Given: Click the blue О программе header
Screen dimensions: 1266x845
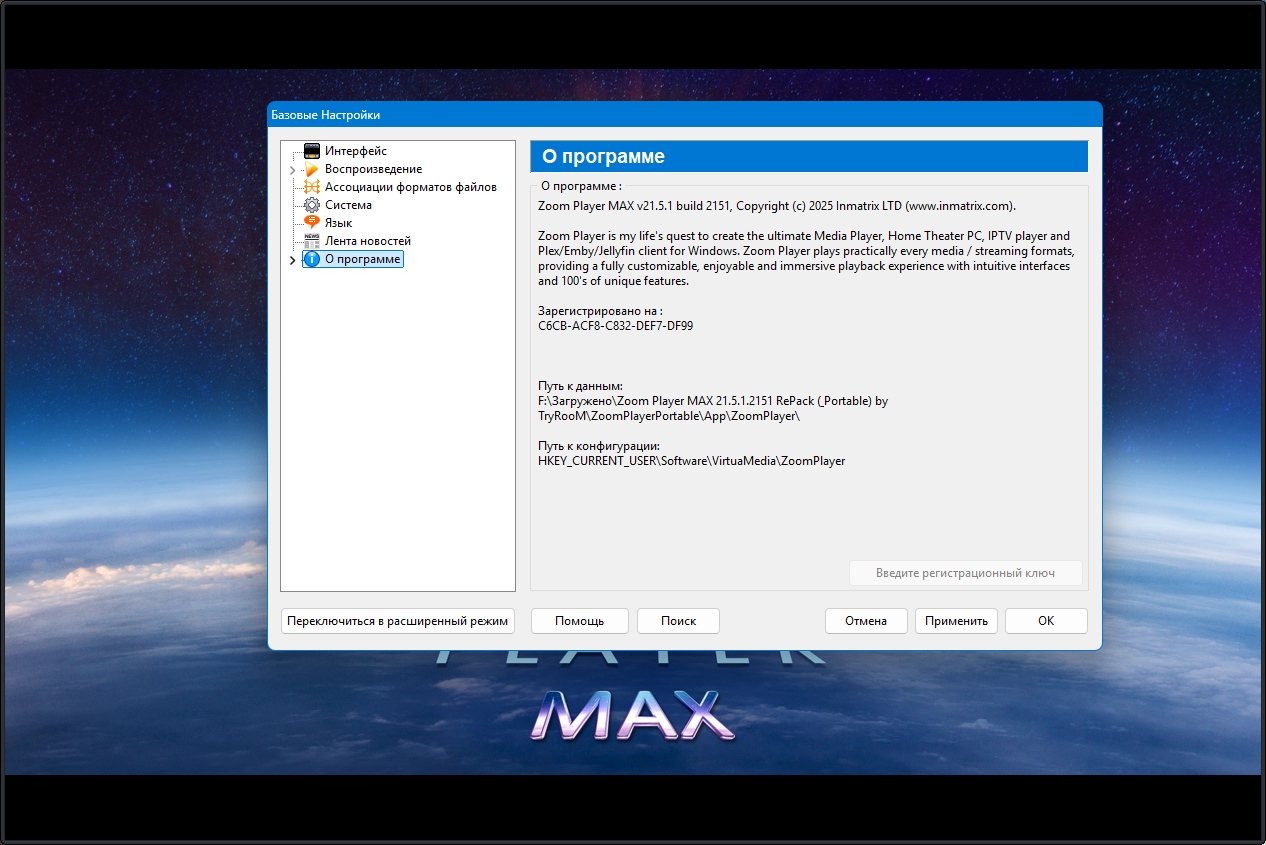Looking at the screenshot, I should [808, 156].
